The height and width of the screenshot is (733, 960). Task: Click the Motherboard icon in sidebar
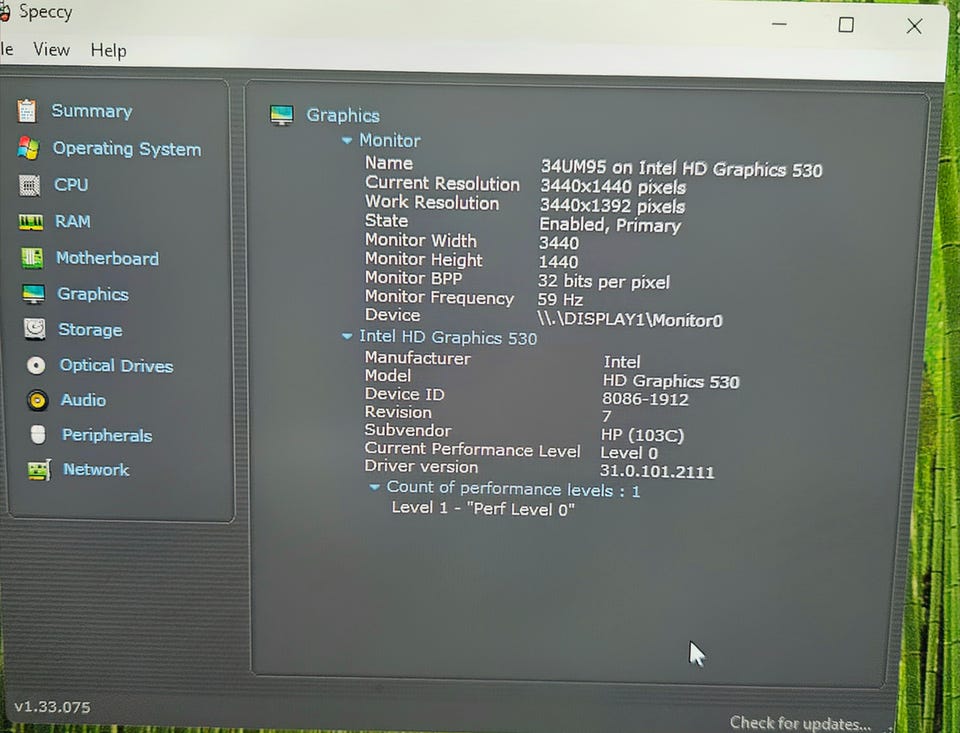pyautogui.click(x=32, y=258)
